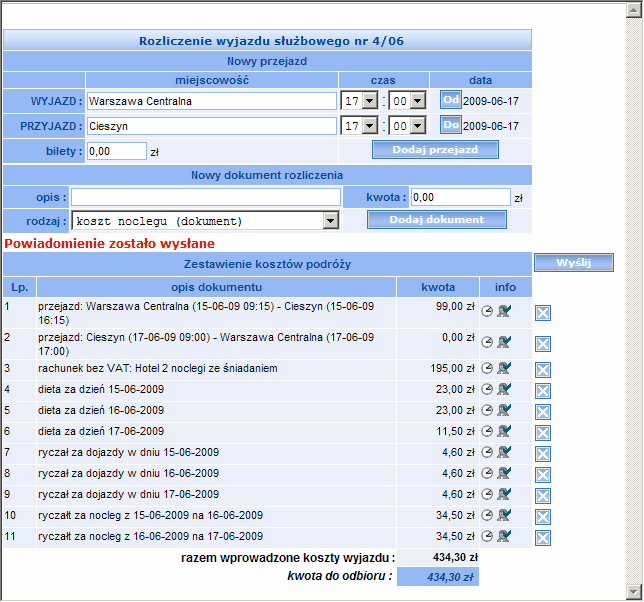Open clock icon for ryczałt dojazdy 16-06-2009
Viewport: 644px width, 602px height.
click(x=487, y=473)
